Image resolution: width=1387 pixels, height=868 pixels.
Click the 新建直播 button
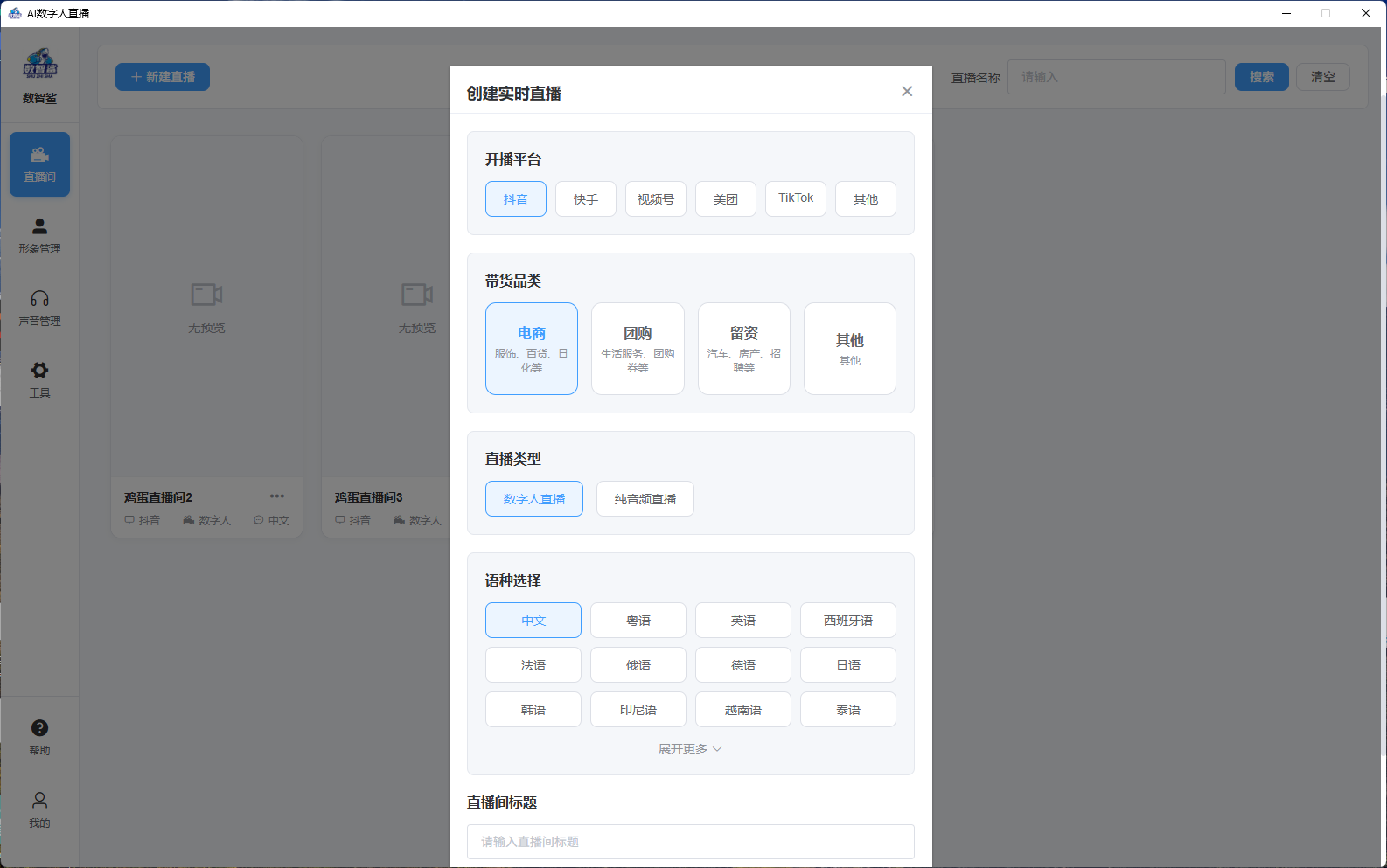tap(163, 77)
